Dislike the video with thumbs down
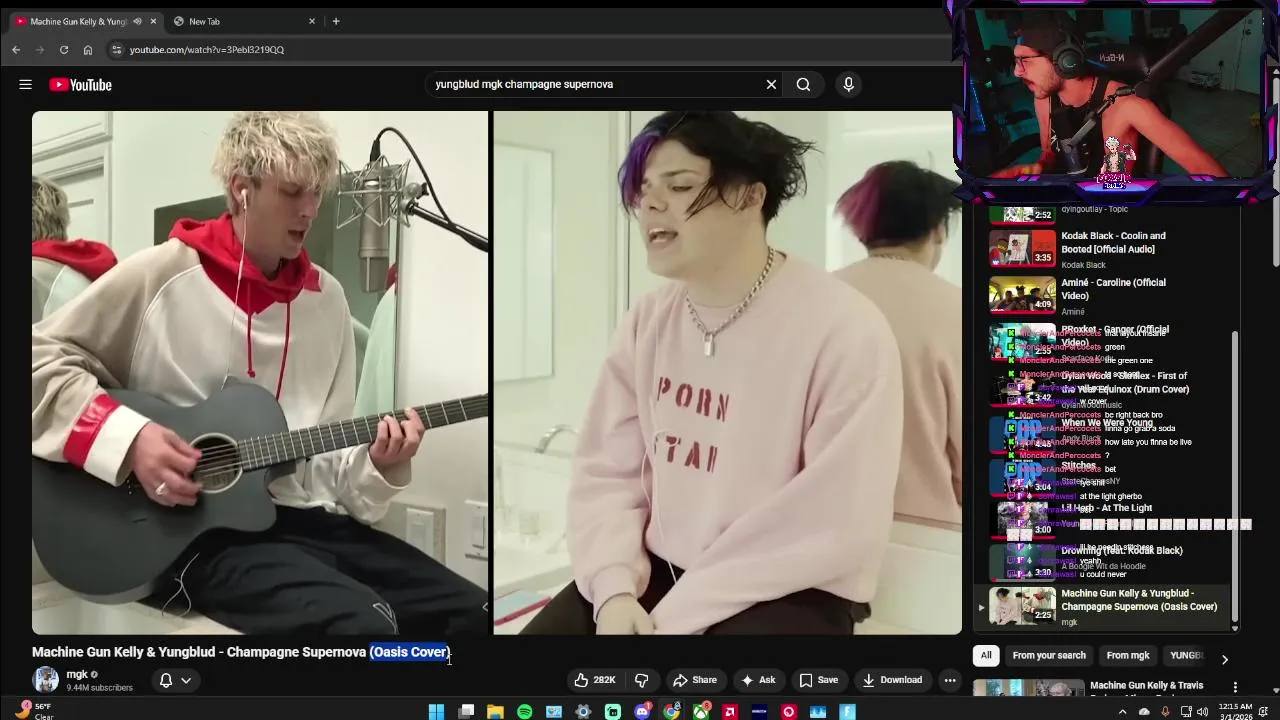The width and height of the screenshot is (1280, 720). 642,680
